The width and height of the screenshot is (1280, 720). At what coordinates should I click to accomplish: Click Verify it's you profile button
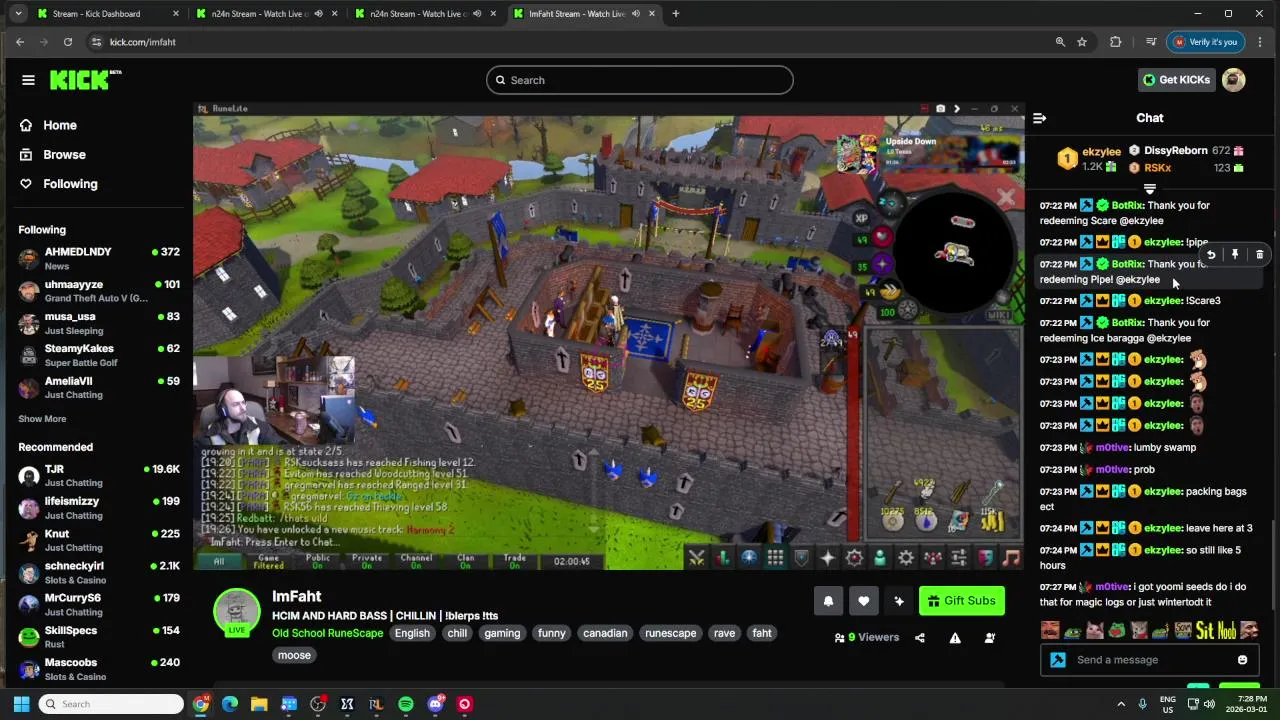[1206, 42]
